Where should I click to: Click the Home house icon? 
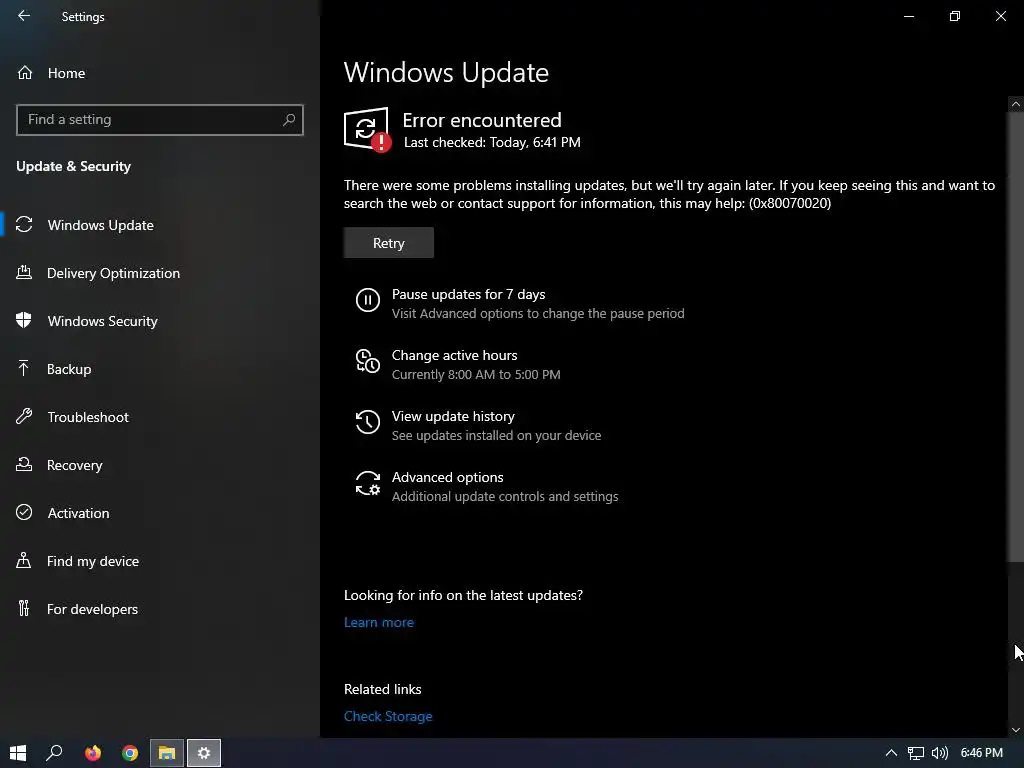tap(25, 72)
